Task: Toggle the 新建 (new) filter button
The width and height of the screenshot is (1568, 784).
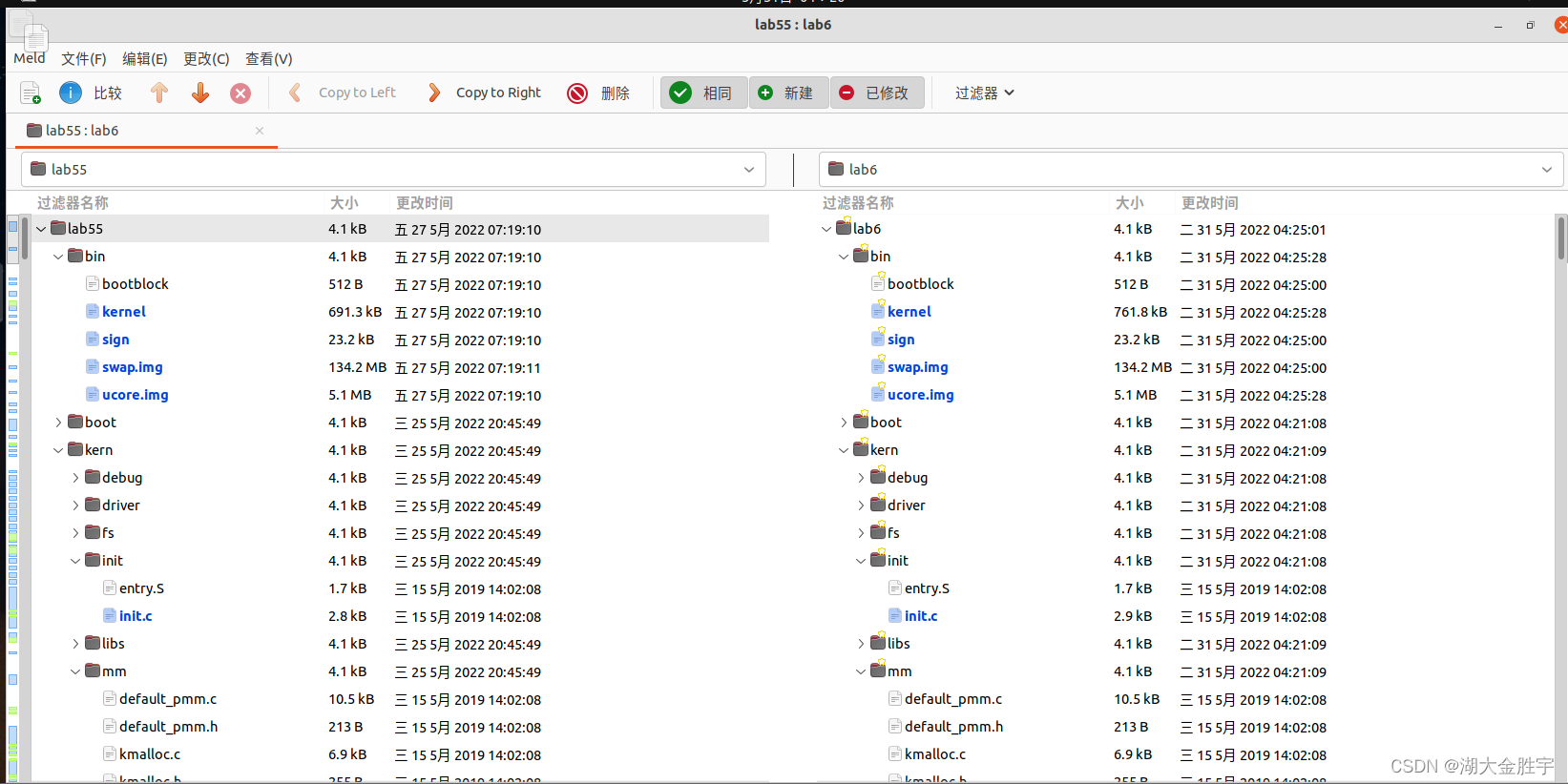Action: coord(788,93)
